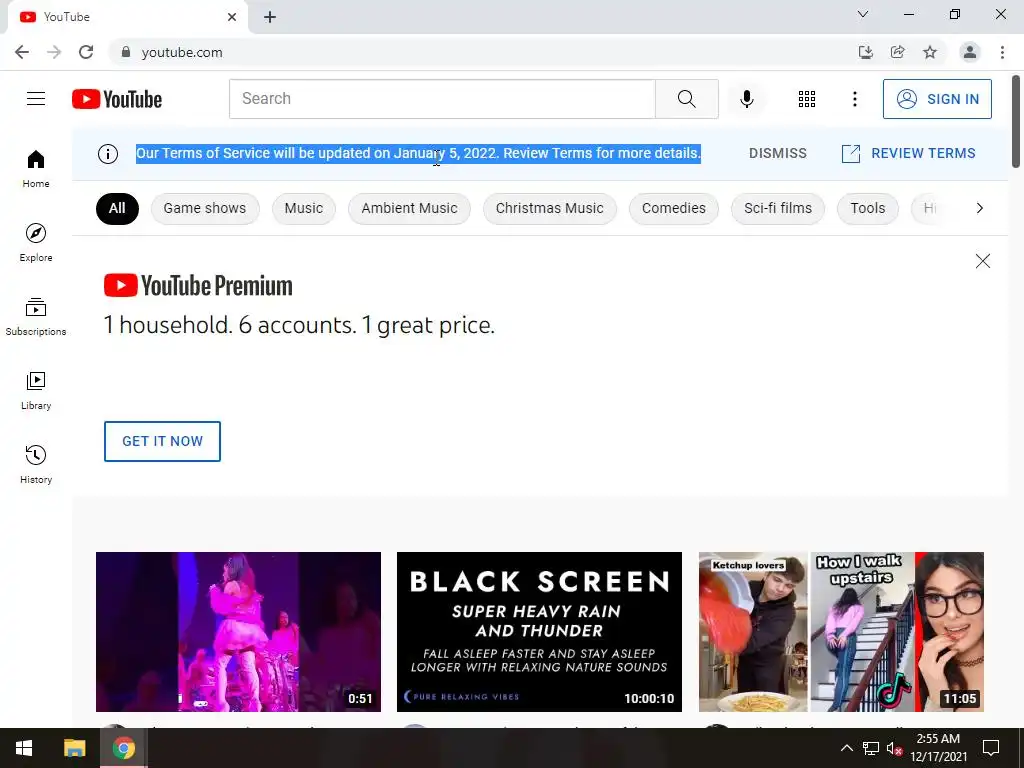Click the YouTube logo
1024x768 pixels.
(x=117, y=99)
